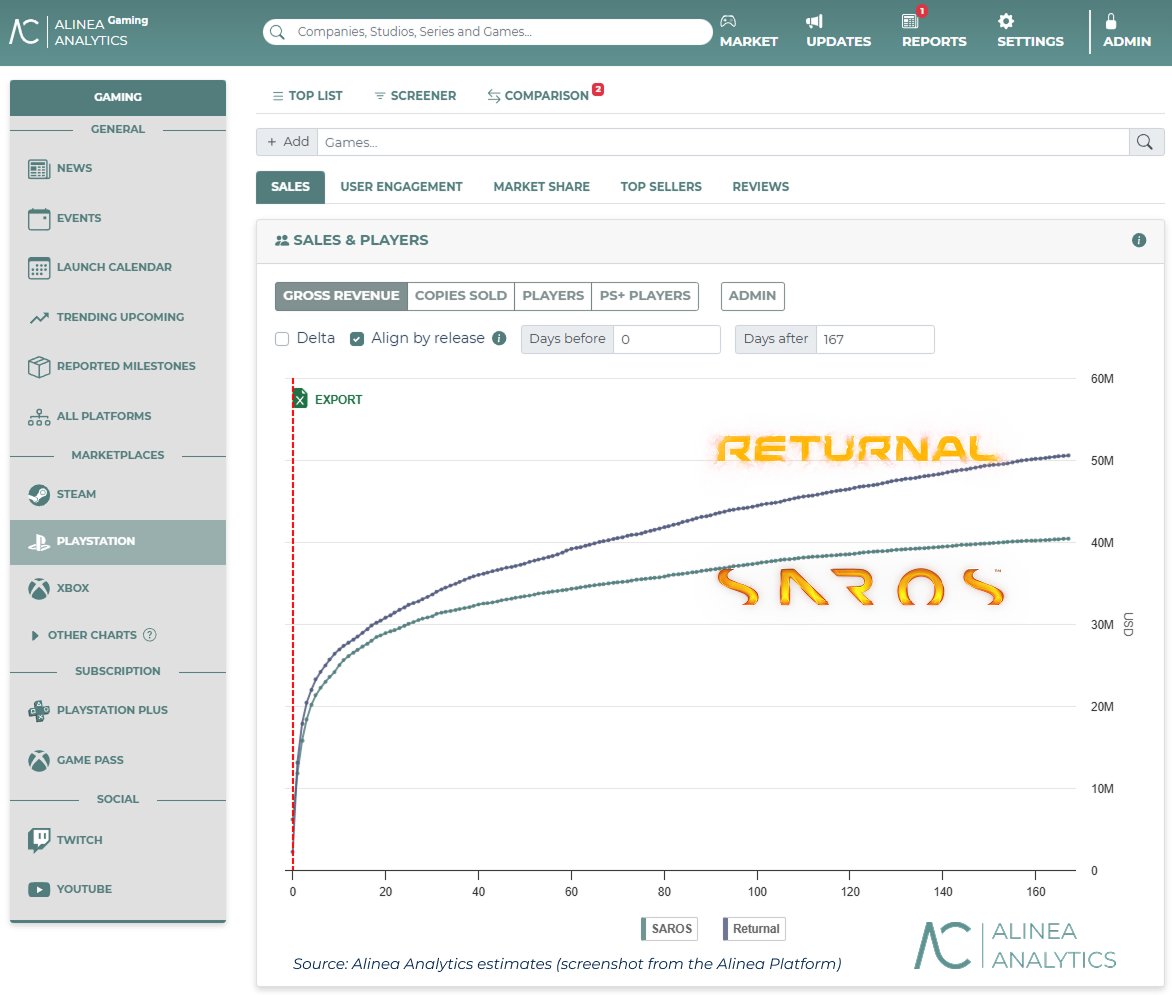The width and height of the screenshot is (1172, 995).
Task: Open the Comparison view
Action: [x=545, y=95]
